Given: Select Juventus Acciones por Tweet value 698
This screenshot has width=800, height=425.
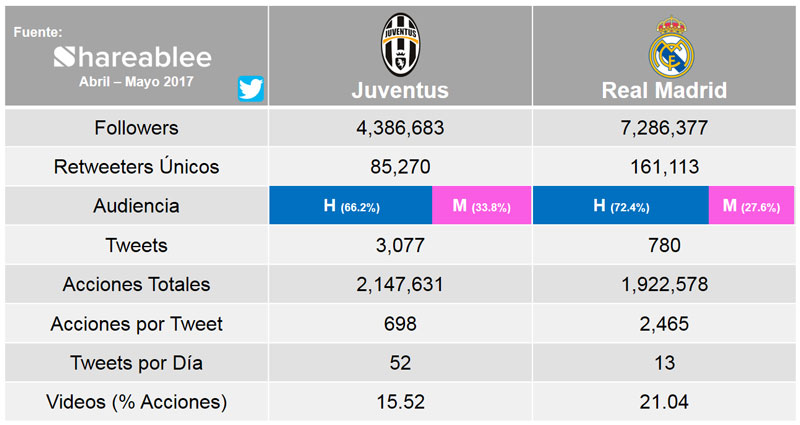Looking at the screenshot, I should tap(401, 323).
